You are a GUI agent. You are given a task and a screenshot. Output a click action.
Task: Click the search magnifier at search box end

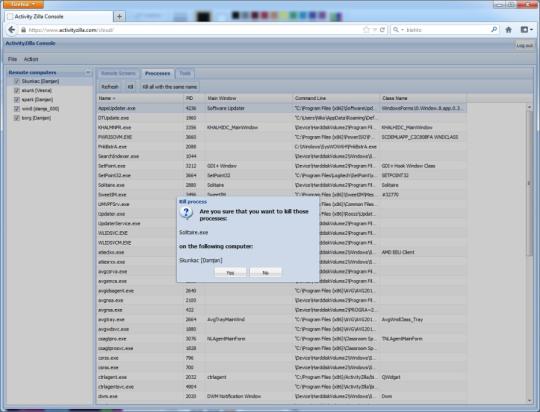pyautogui.click(x=494, y=30)
